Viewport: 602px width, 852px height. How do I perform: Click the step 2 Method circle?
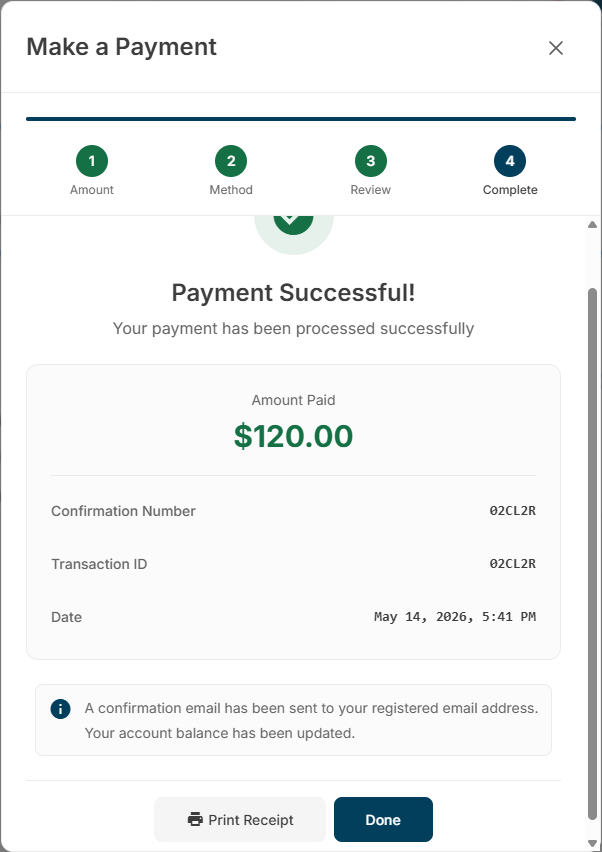coord(231,161)
